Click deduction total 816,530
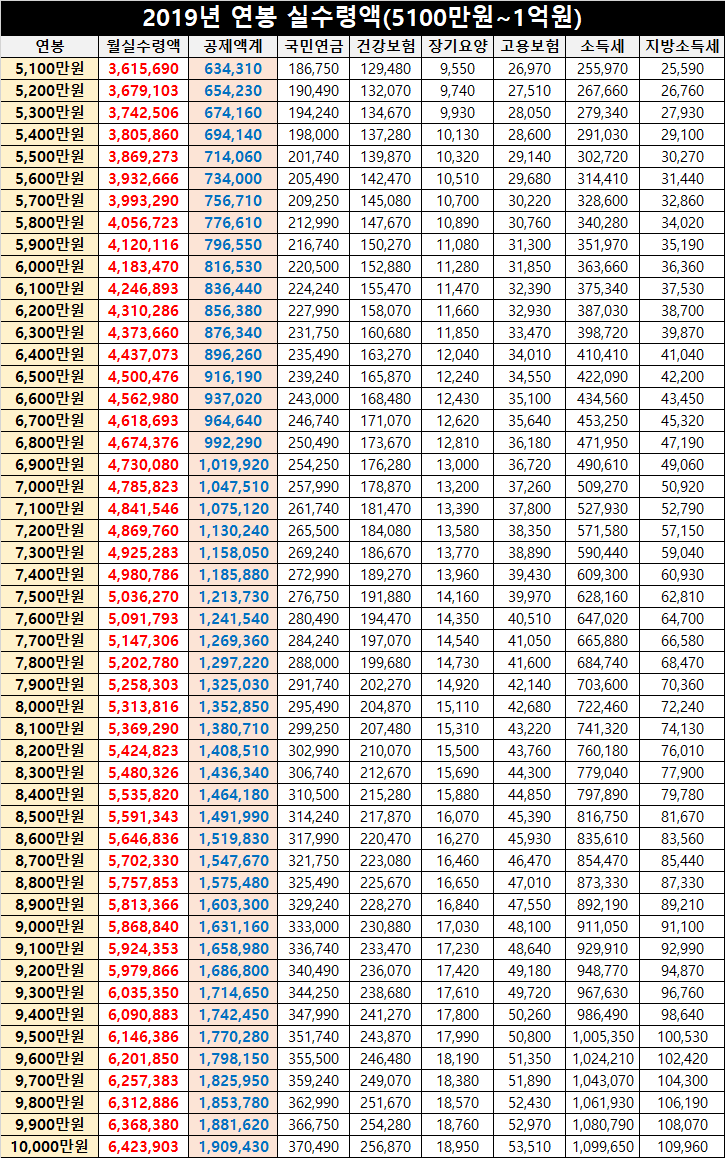The height and width of the screenshot is (1158, 725). tap(233, 267)
